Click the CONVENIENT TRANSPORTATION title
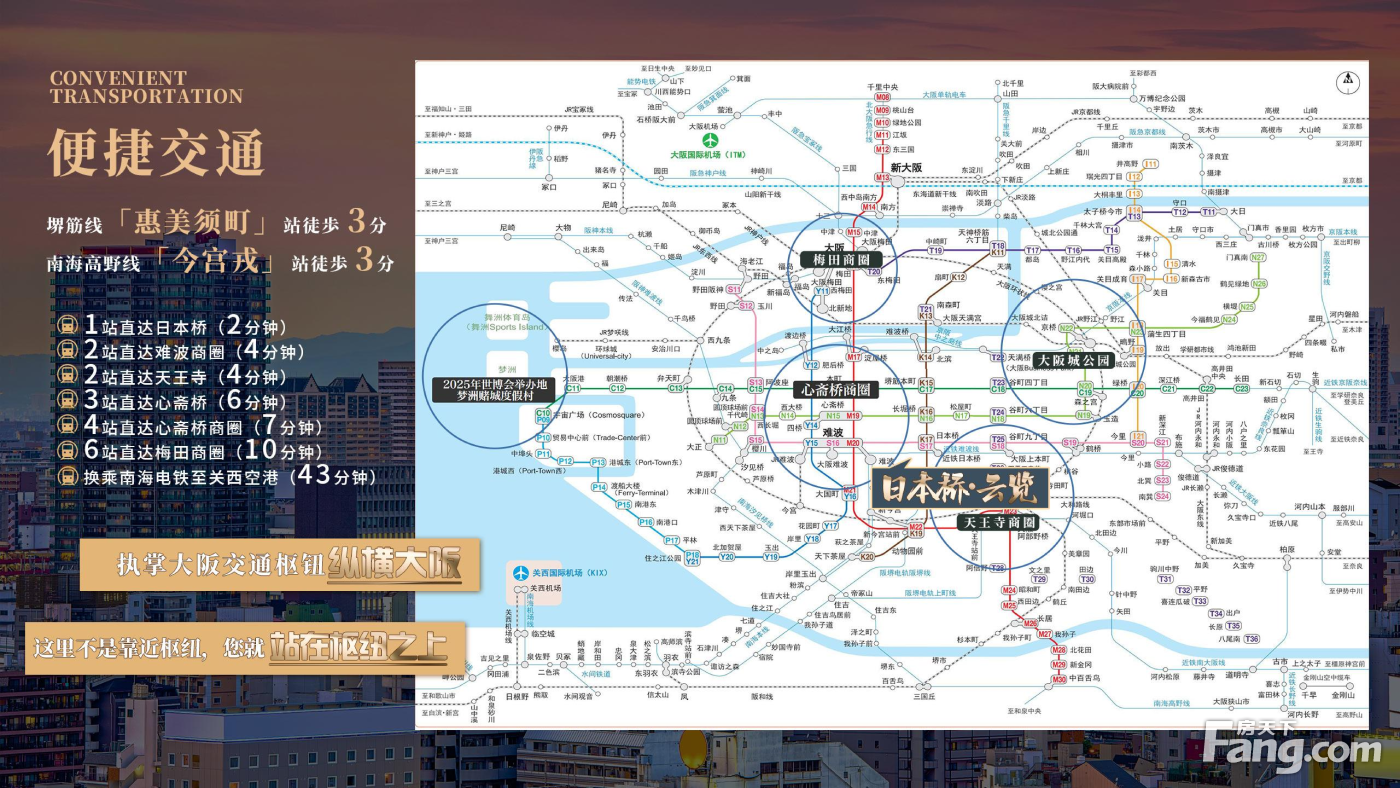1400x788 pixels. click(x=146, y=87)
